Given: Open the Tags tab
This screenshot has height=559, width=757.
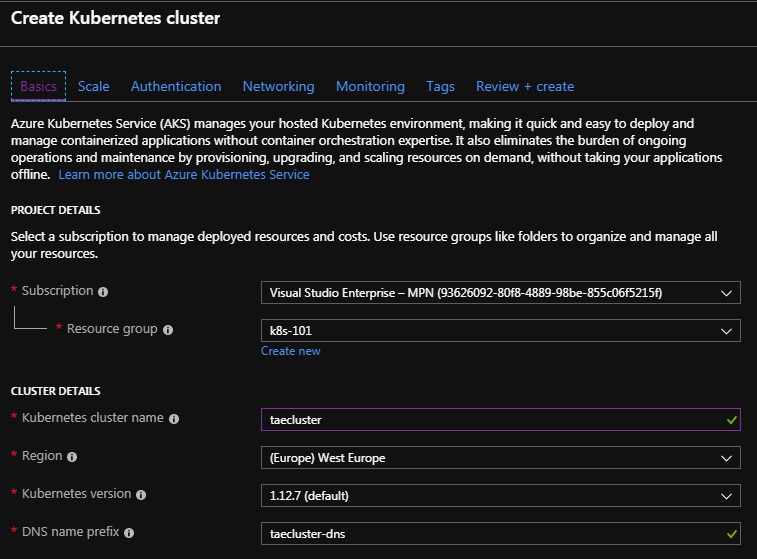Looking at the screenshot, I should [440, 86].
